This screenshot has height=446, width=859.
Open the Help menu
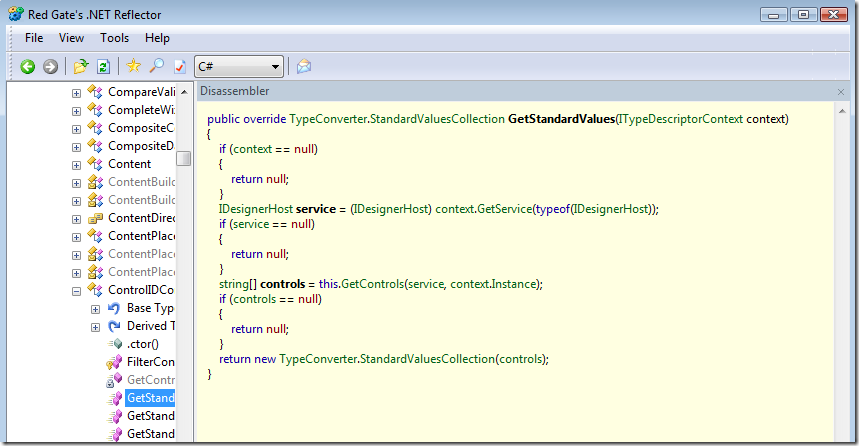157,38
